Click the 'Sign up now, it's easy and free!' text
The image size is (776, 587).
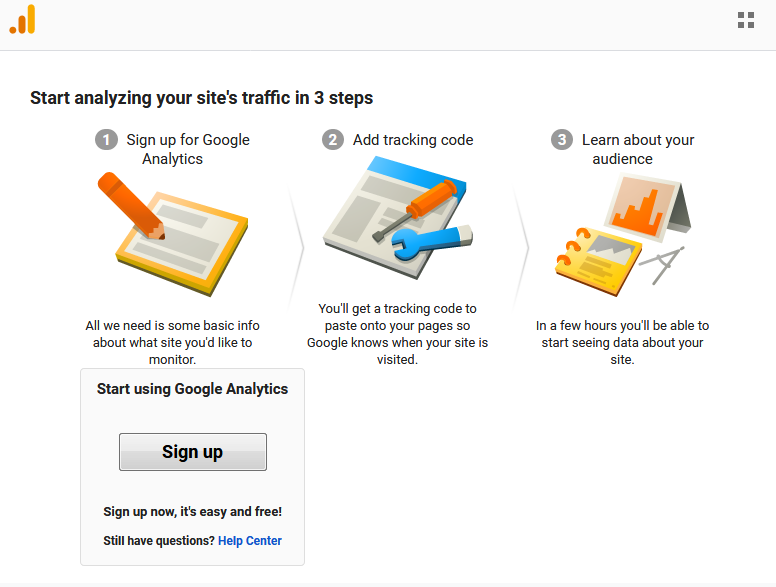[193, 512]
